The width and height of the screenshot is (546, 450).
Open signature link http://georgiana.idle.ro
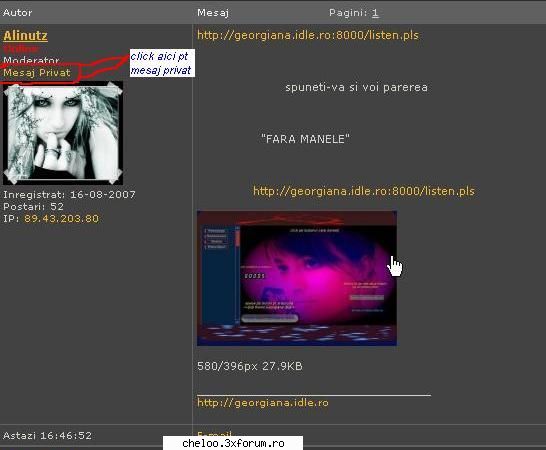(263, 403)
